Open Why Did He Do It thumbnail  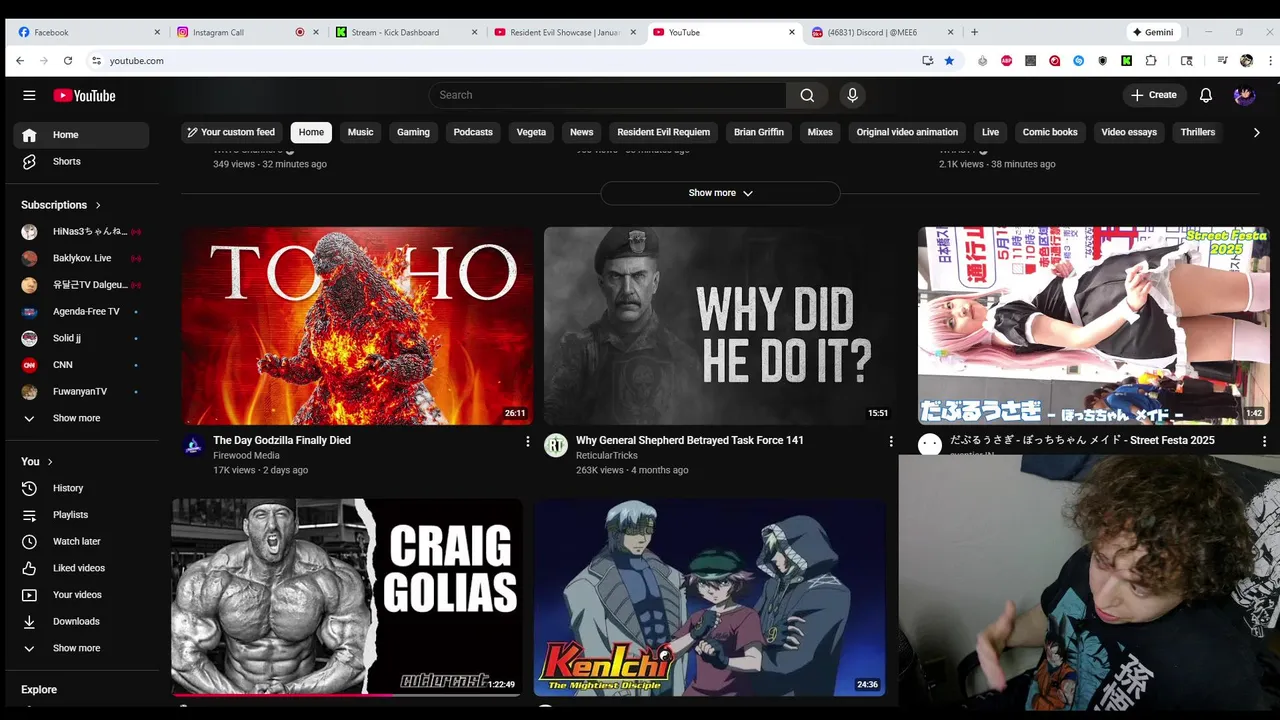[x=720, y=326]
